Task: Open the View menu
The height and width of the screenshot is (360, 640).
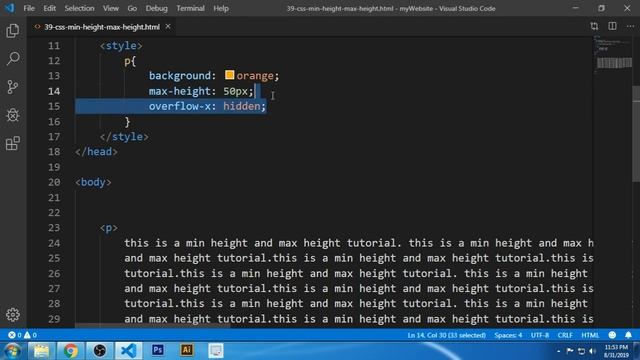Action: (111, 8)
